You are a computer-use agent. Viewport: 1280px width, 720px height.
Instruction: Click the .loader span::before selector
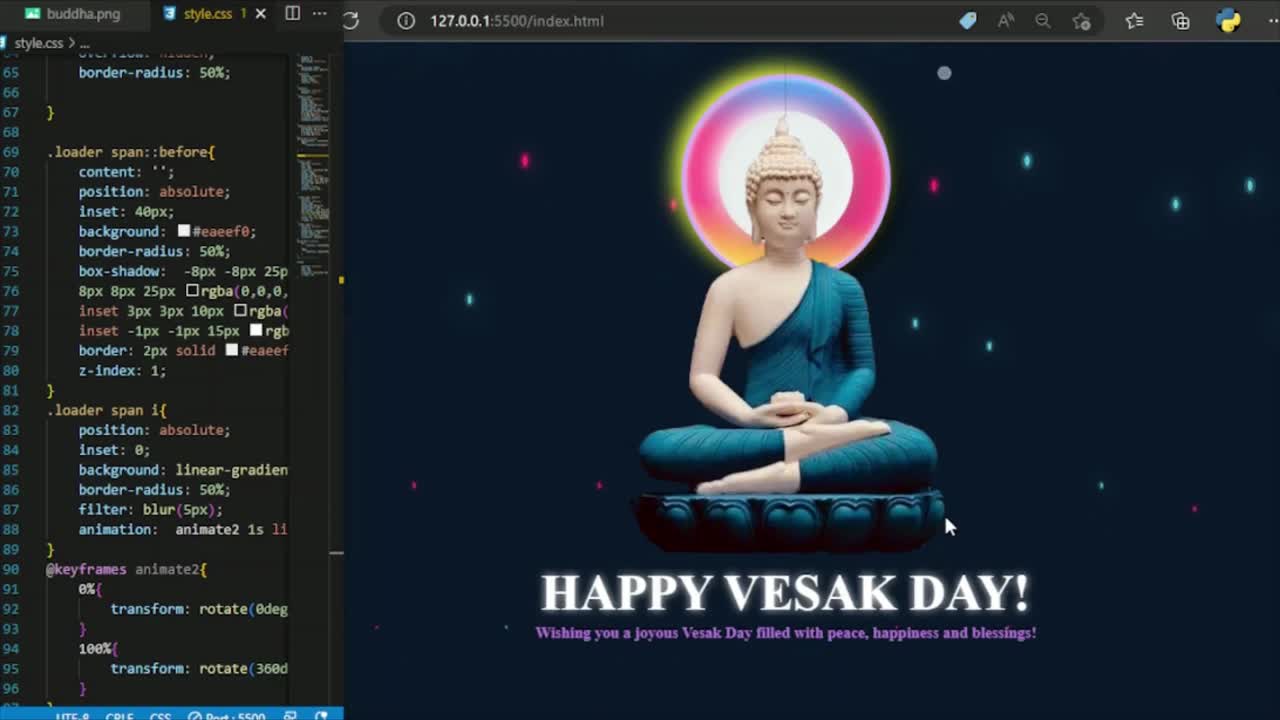130,152
